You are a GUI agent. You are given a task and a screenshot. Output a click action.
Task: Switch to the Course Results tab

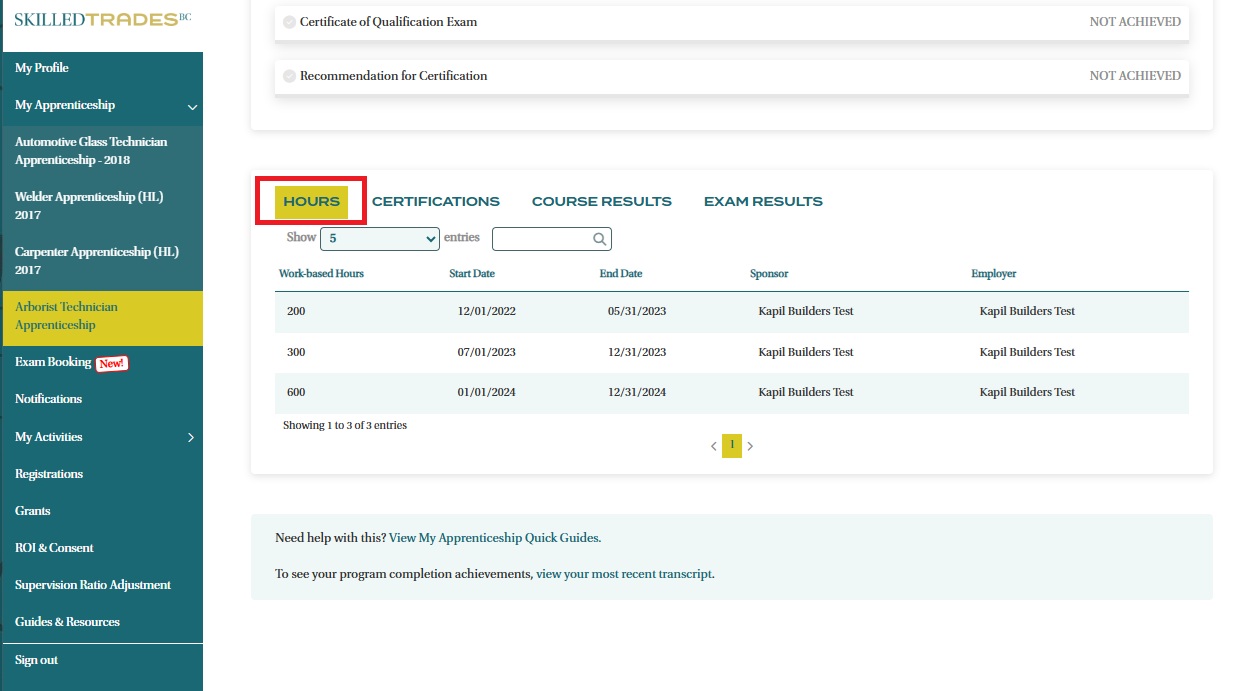pos(601,202)
